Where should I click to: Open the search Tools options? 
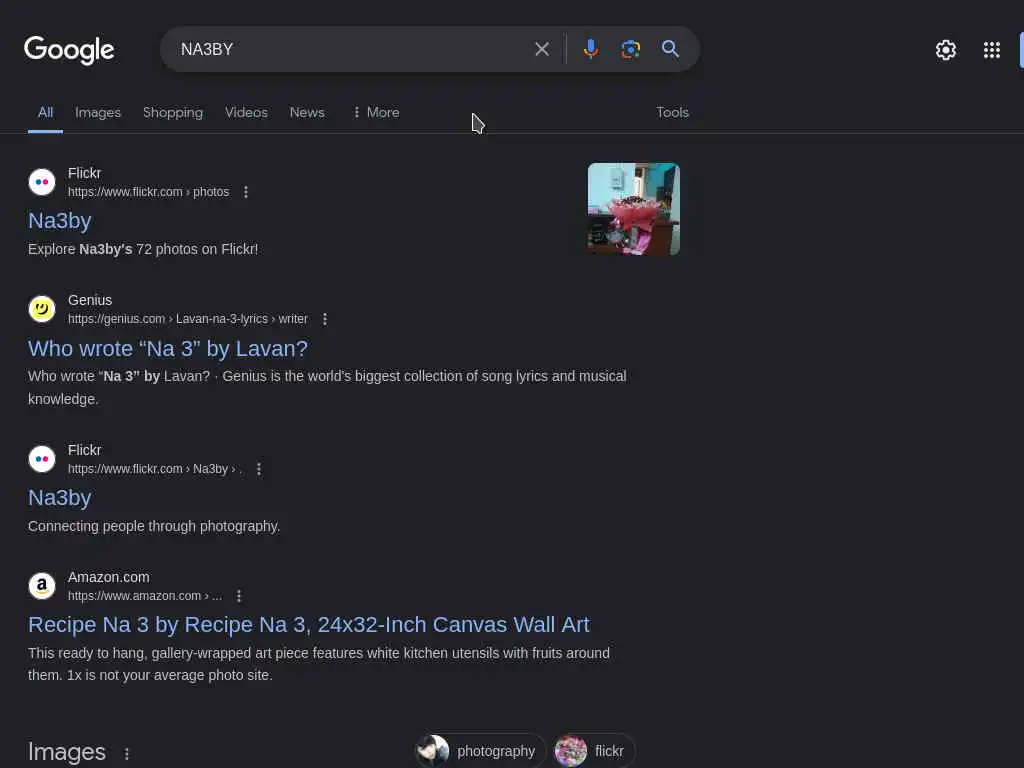coord(672,112)
